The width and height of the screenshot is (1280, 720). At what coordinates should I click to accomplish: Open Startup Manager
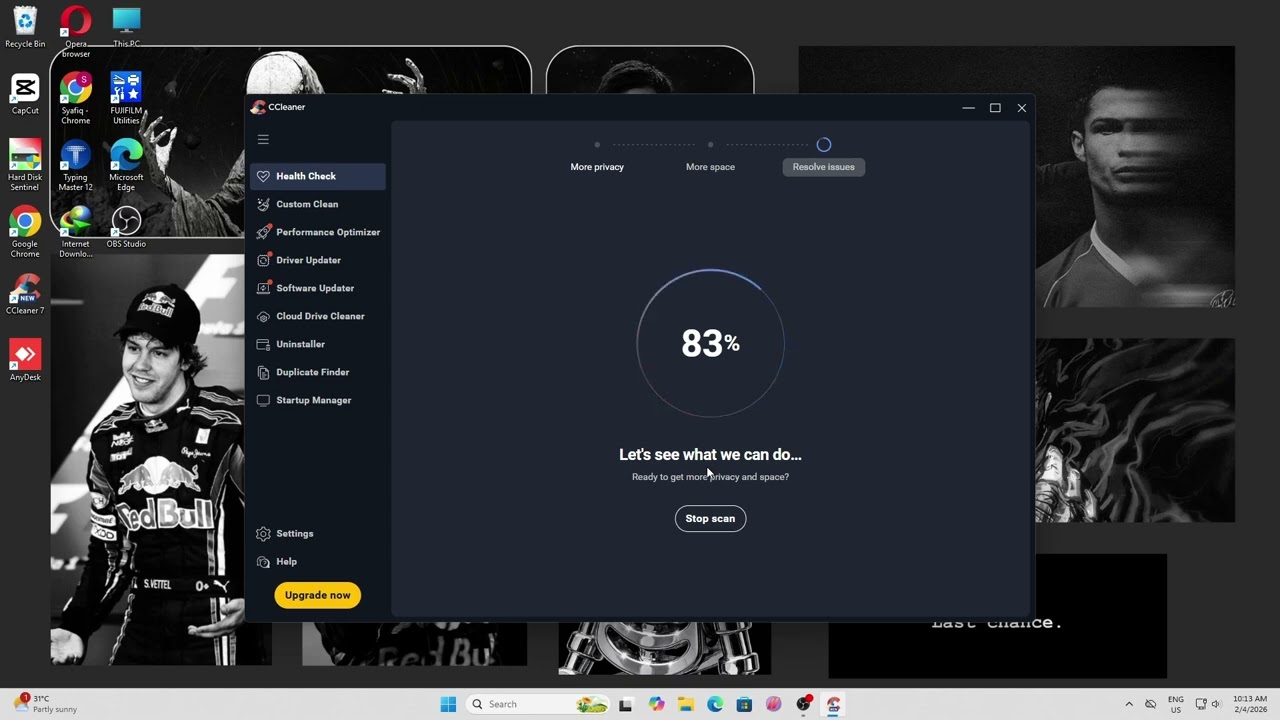coord(317,400)
